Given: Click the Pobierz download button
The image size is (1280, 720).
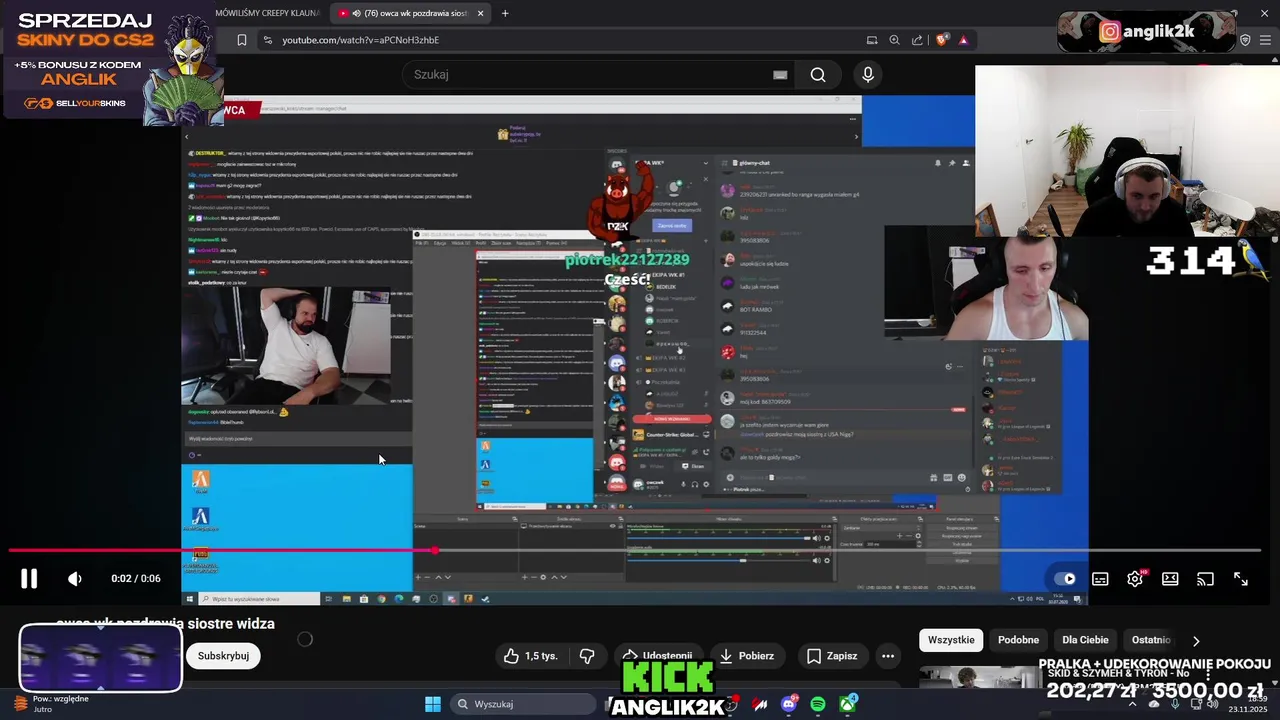Looking at the screenshot, I should coord(746,656).
